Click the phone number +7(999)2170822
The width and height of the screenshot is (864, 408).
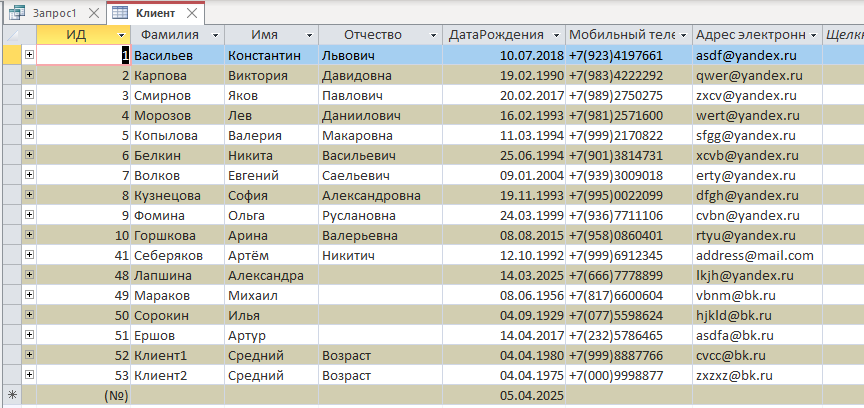pos(629,136)
